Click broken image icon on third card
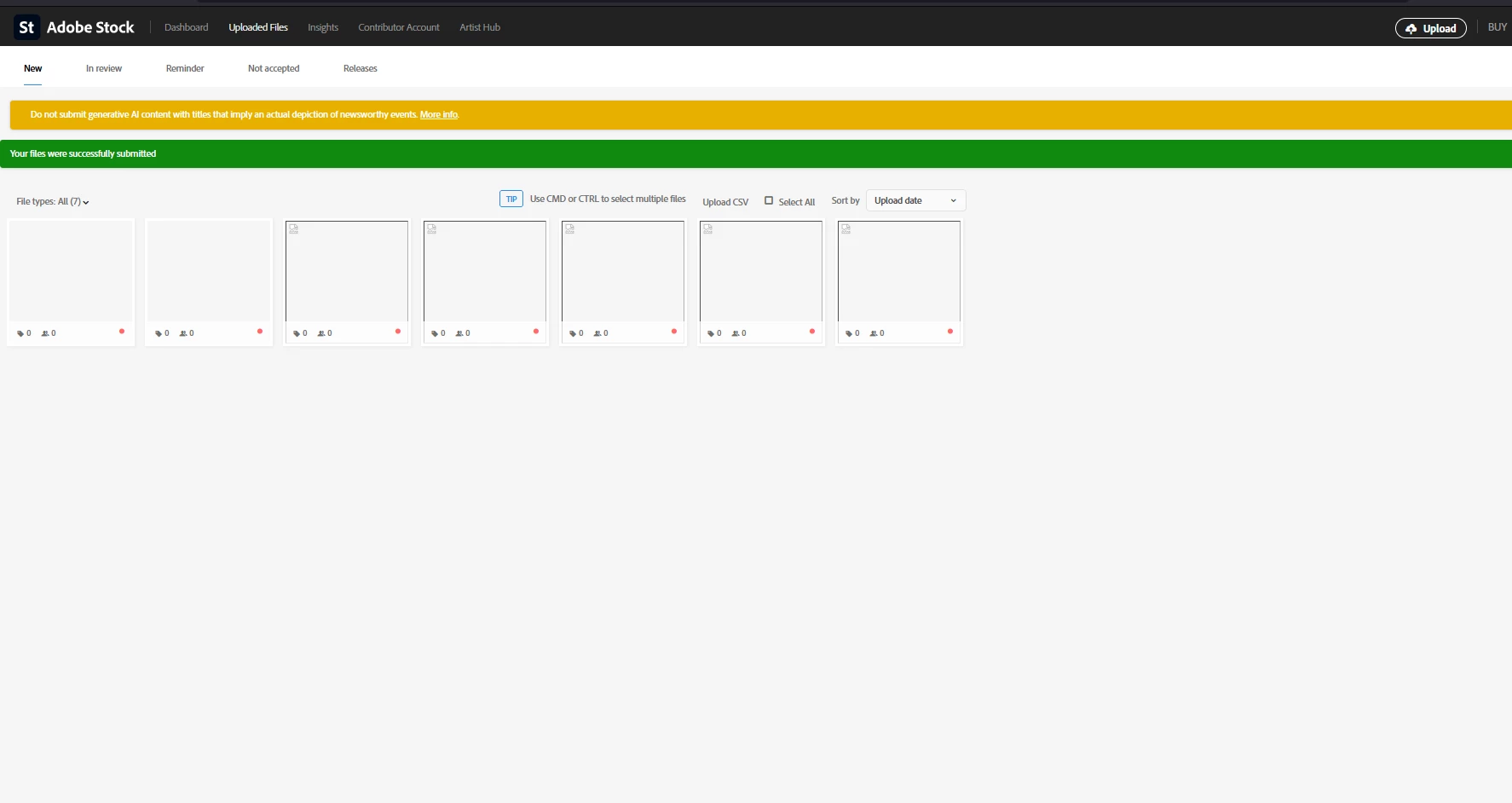Image resolution: width=1512 pixels, height=803 pixels. (294, 228)
